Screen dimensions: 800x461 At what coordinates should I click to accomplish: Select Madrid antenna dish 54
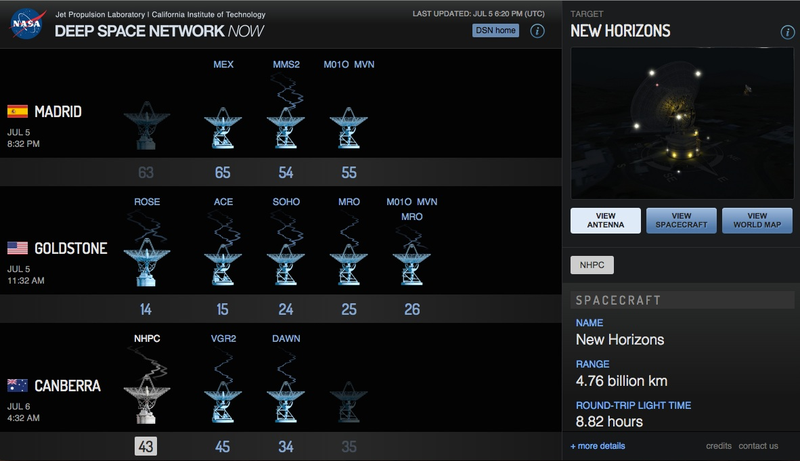[286, 127]
